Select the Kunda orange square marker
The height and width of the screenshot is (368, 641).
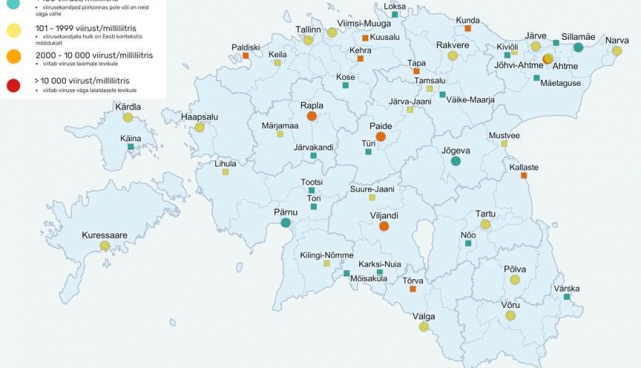(x=468, y=29)
